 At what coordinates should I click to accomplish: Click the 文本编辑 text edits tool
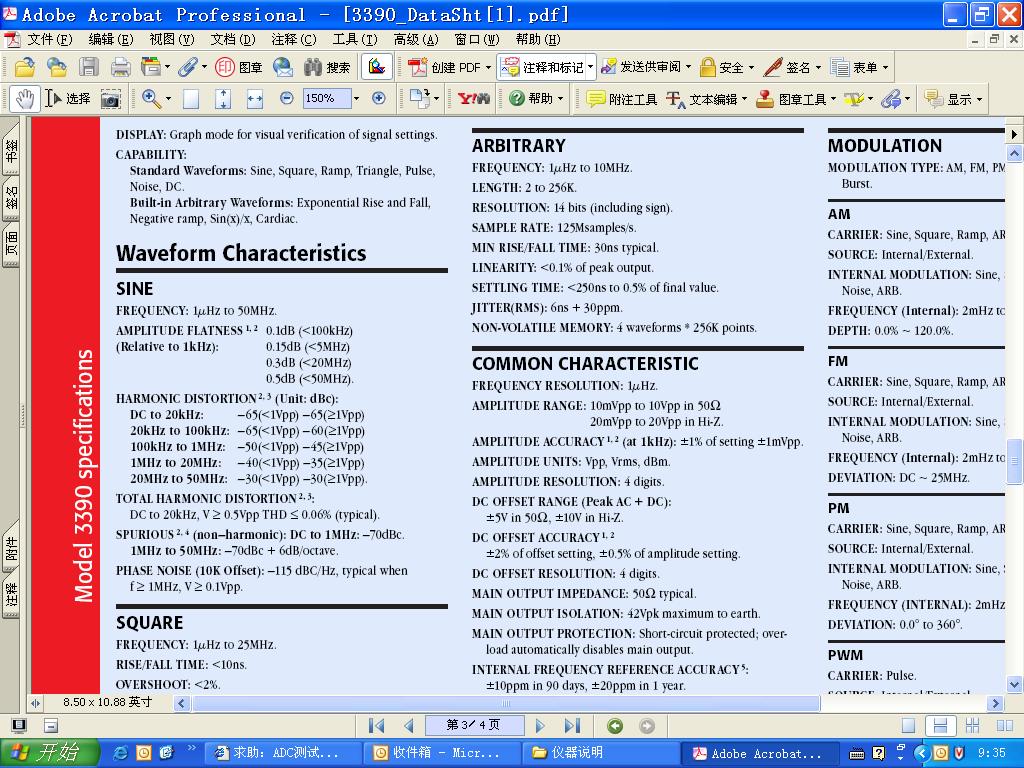(x=702, y=99)
